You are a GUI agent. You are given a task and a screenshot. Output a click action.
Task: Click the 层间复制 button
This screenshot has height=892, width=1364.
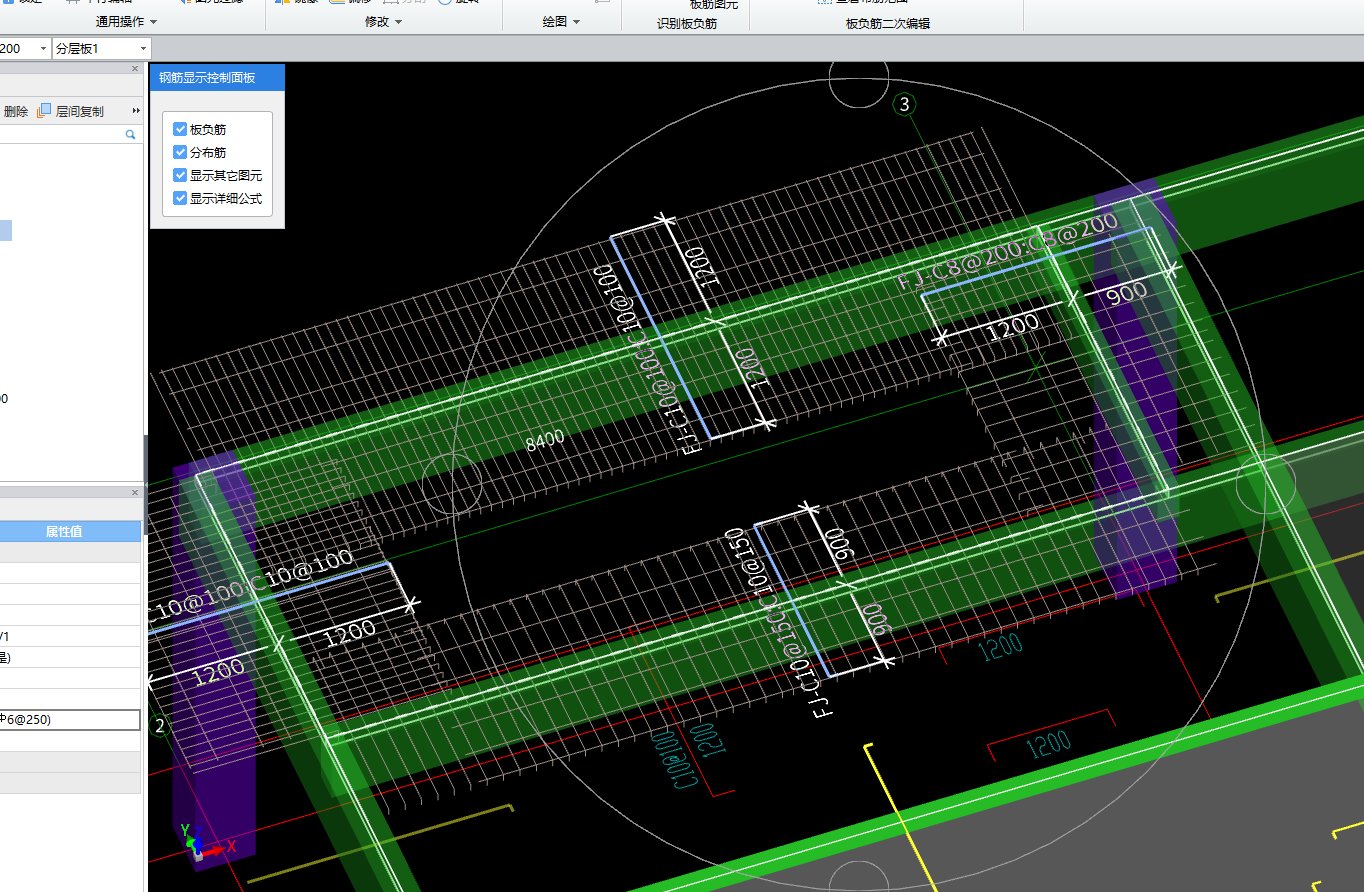[70, 112]
